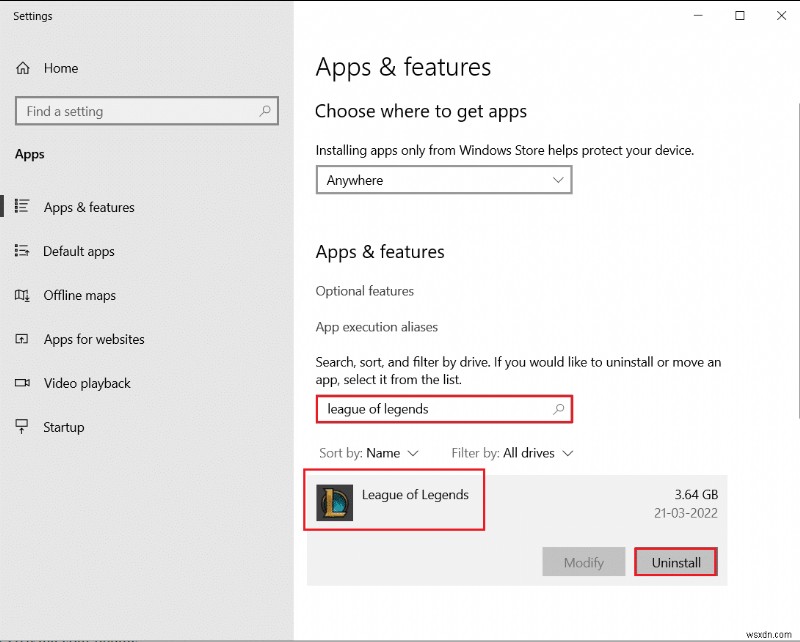Click the Home icon in sidebar
This screenshot has width=800, height=642.
click(x=23, y=68)
